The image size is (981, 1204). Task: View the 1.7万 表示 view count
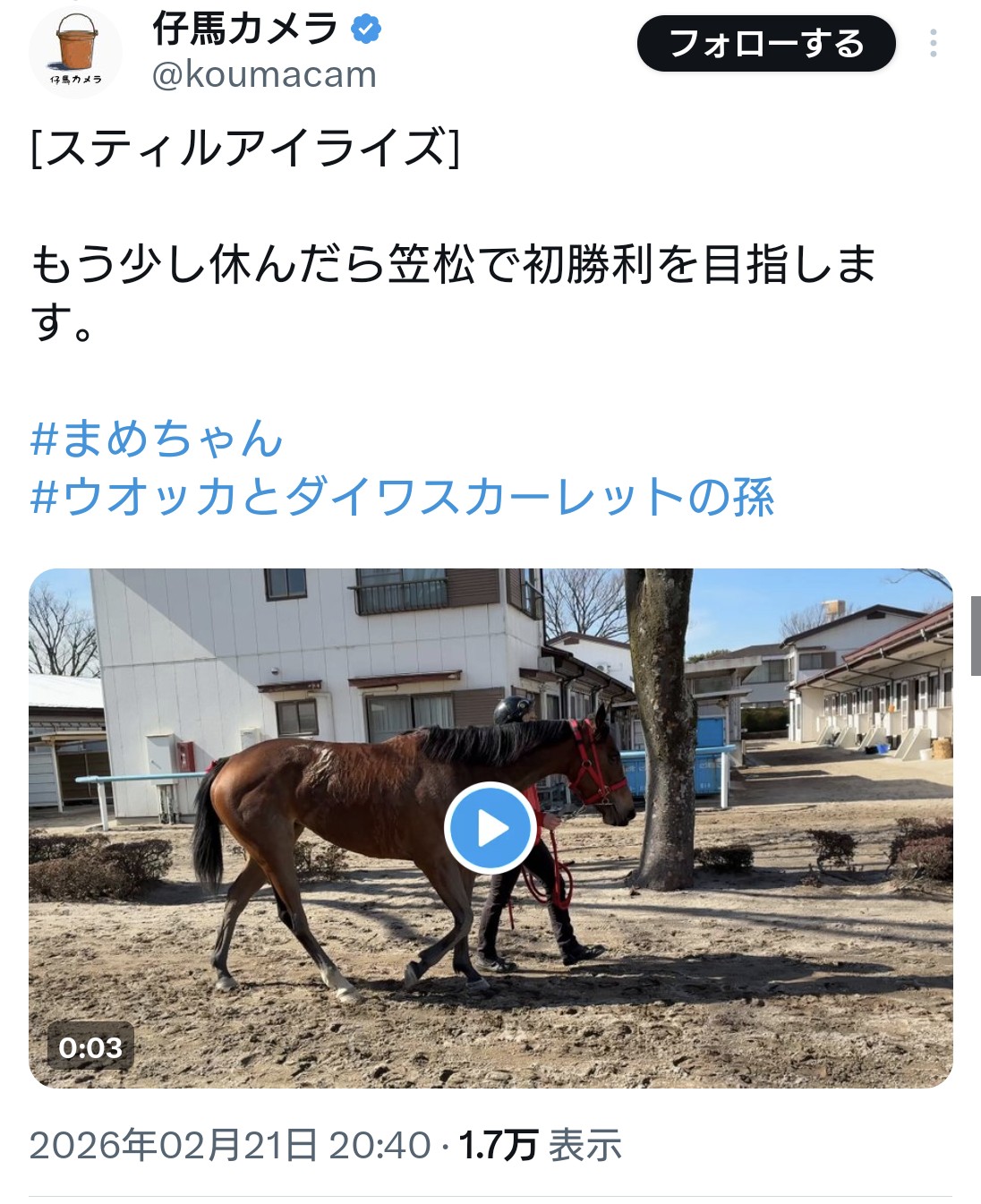pos(540,1145)
